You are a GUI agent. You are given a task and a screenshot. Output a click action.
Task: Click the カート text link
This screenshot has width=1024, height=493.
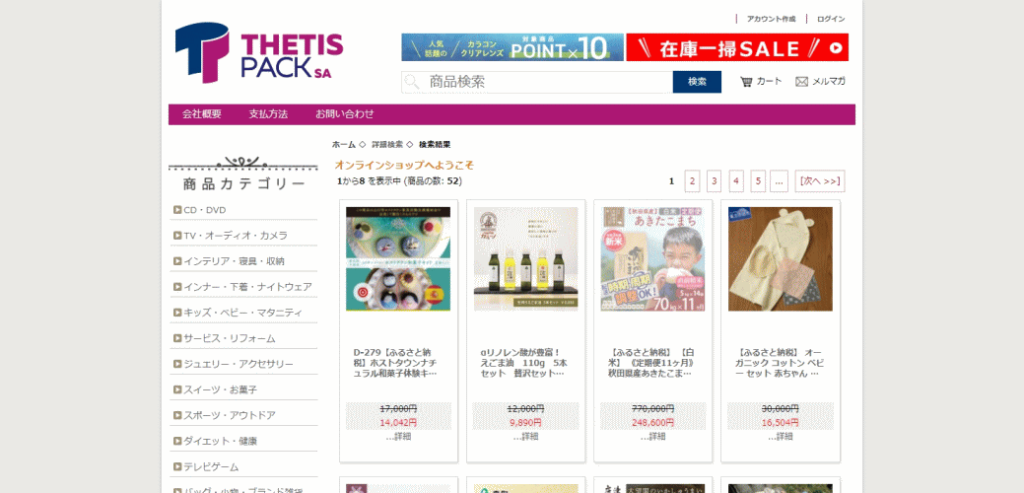coord(769,82)
